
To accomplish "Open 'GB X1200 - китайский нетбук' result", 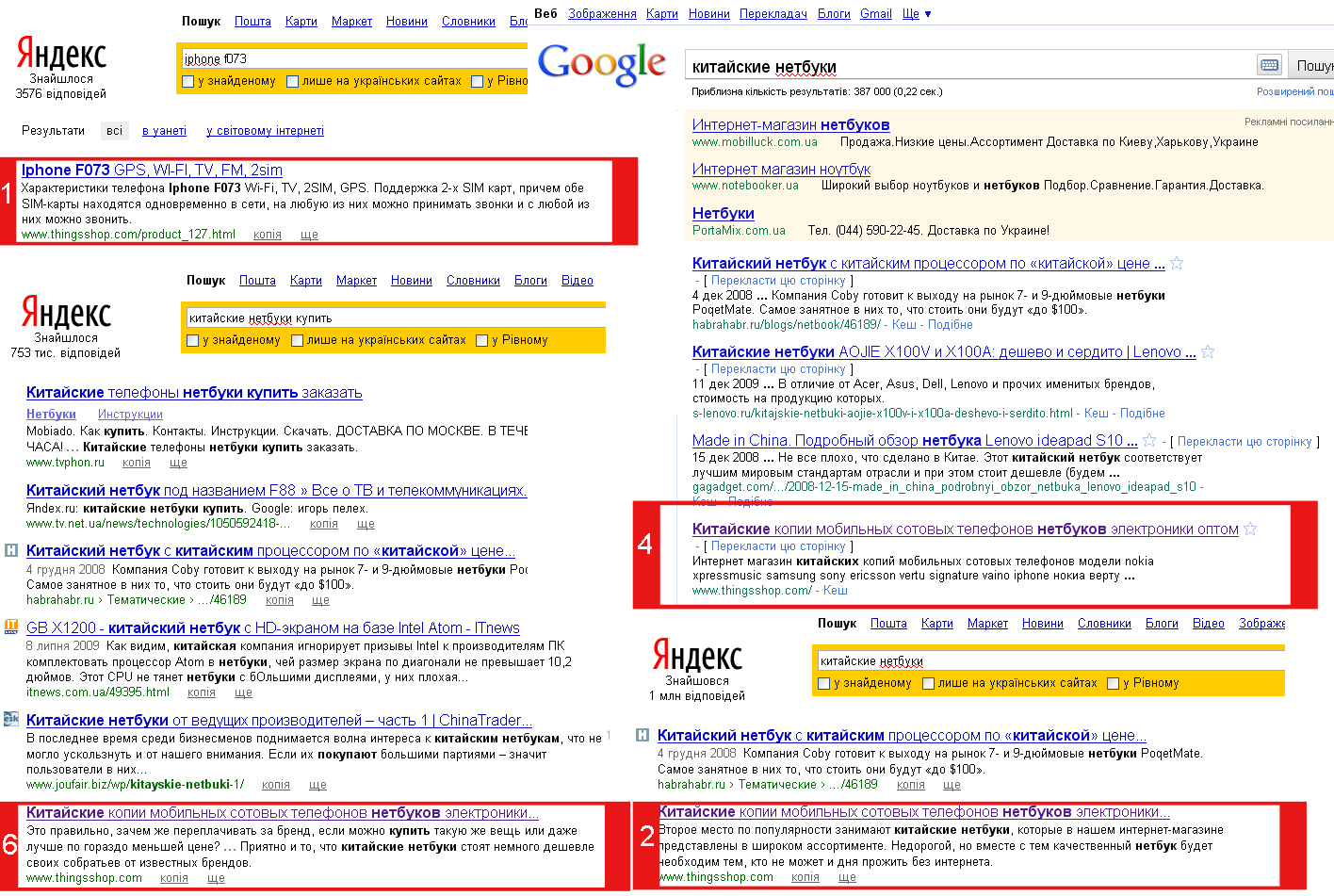I will pos(273,628).
